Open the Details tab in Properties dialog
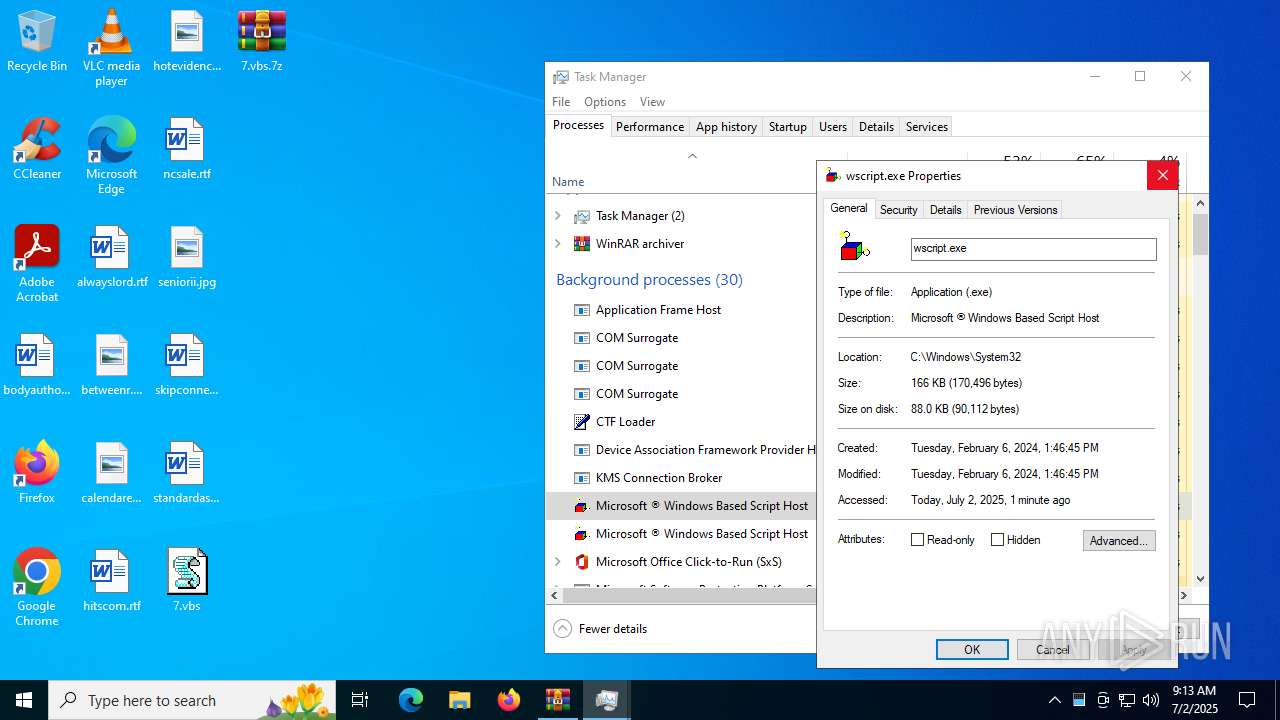 (x=945, y=210)
